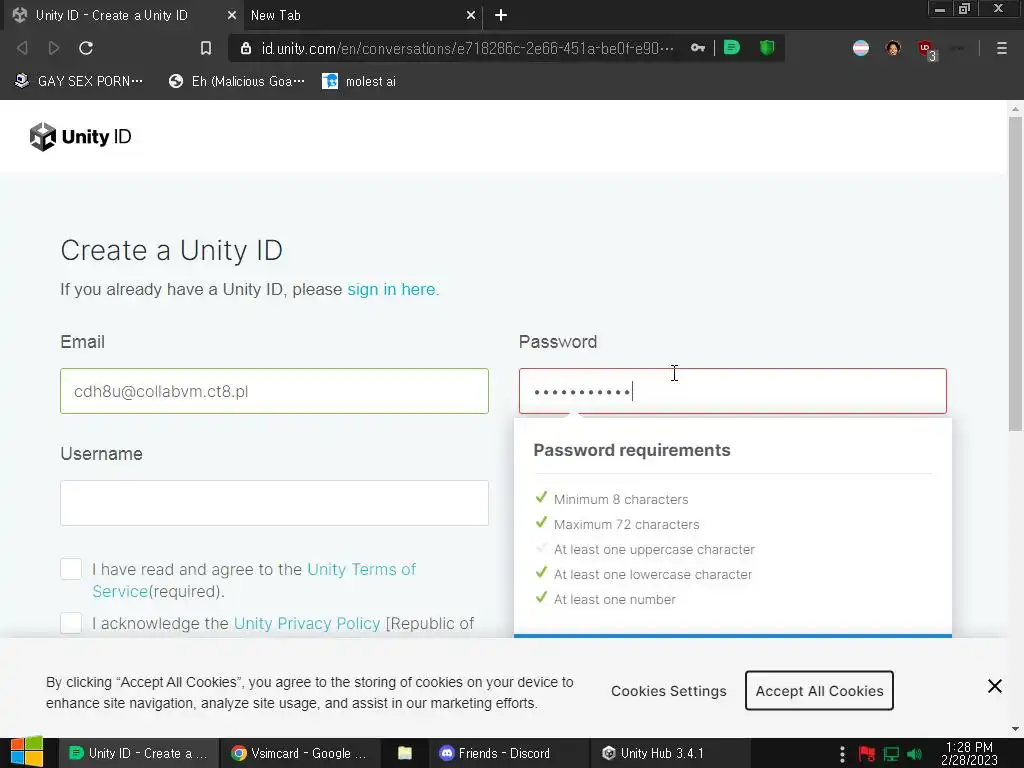Screen dimensions: 1024x768
Task: Click the padlock site security icon
Action: click(x=246, y=48)
